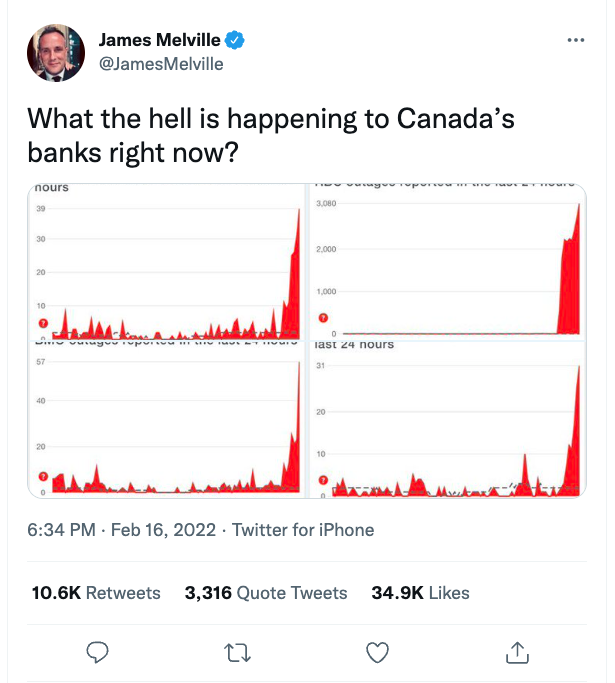
Task: Click the retweet arrows icon
Action: (x=236, y=652)
